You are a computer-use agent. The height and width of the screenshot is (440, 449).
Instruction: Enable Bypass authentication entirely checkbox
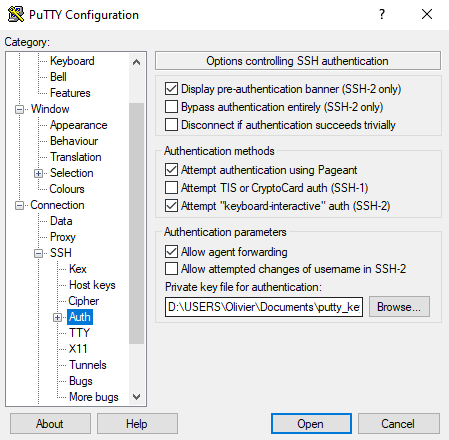pos(171,107)
